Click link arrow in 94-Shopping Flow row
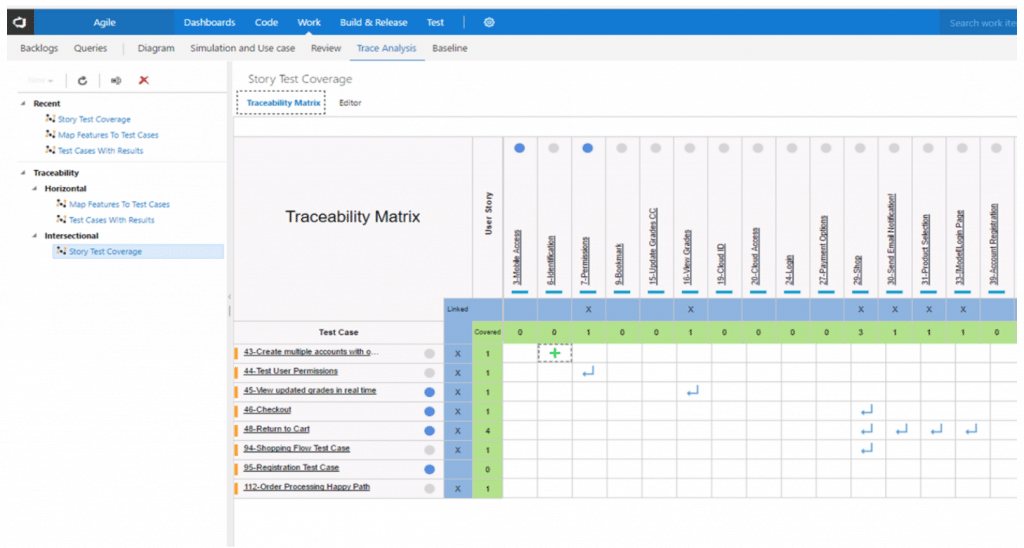This screenshot has height=548, width=1024. pos(867,449)
